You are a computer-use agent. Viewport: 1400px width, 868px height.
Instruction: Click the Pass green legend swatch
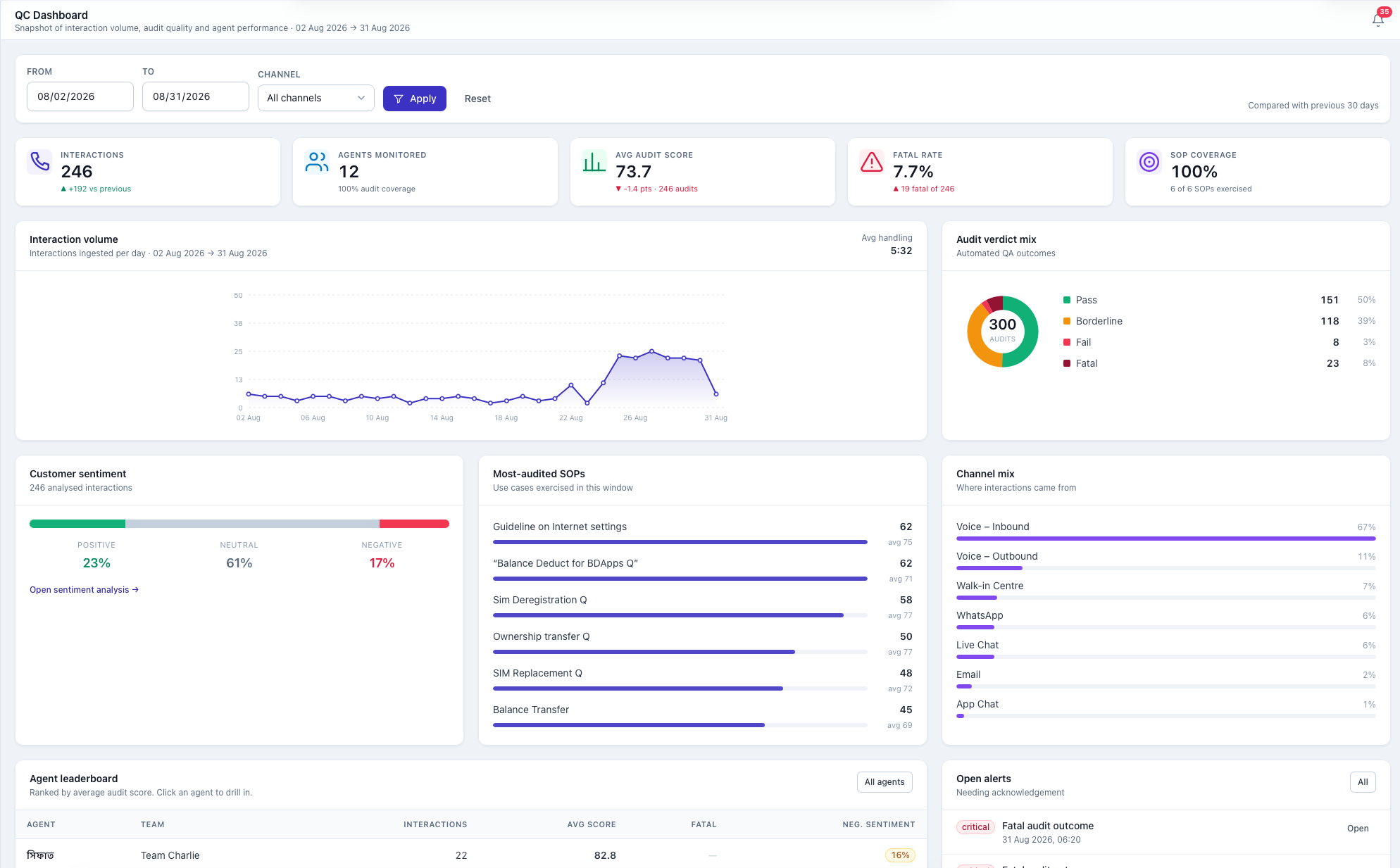[x=1067, y=300]
